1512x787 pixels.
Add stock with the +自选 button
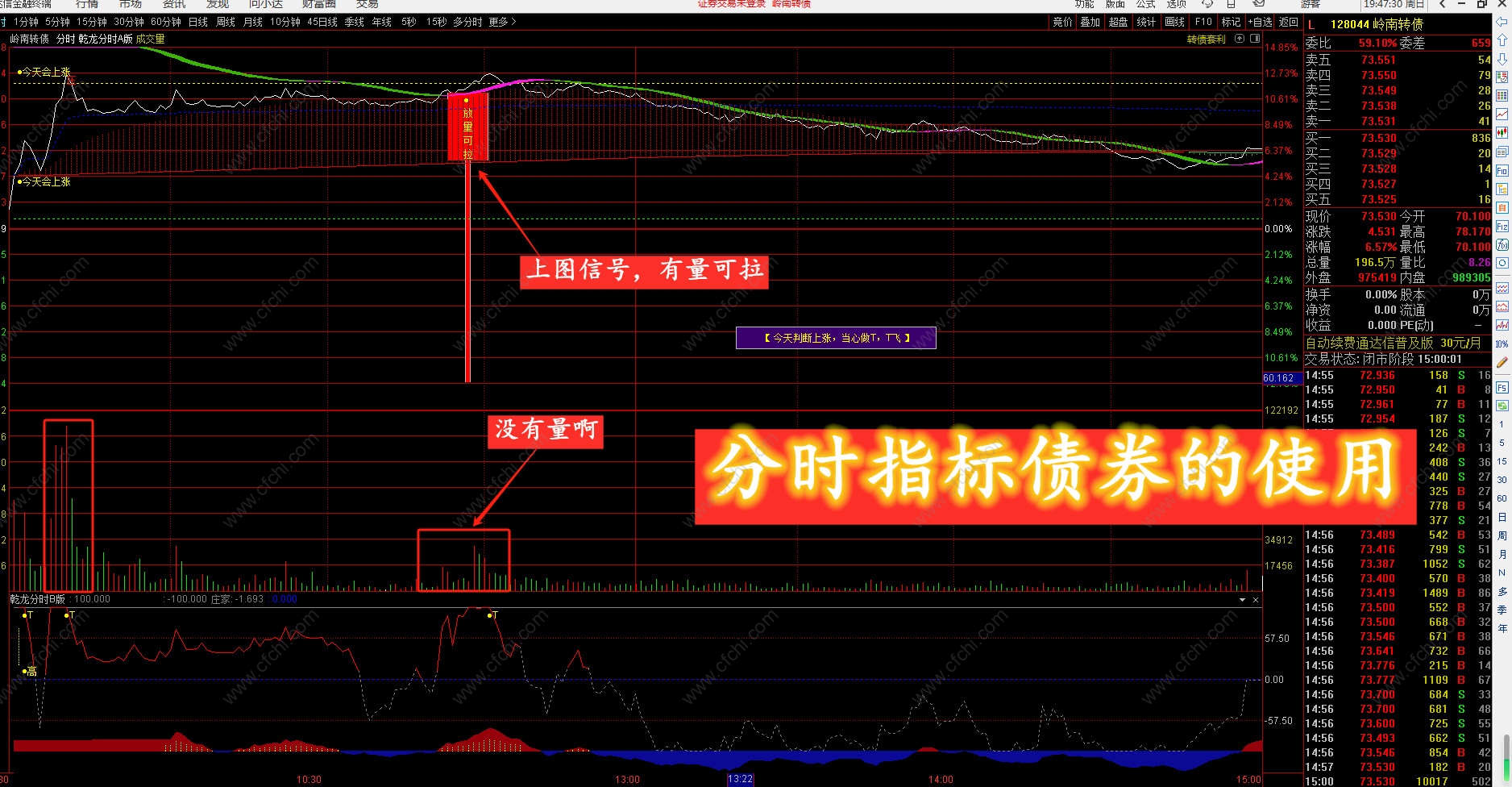pyautogui.click(x=1261, y=22)
